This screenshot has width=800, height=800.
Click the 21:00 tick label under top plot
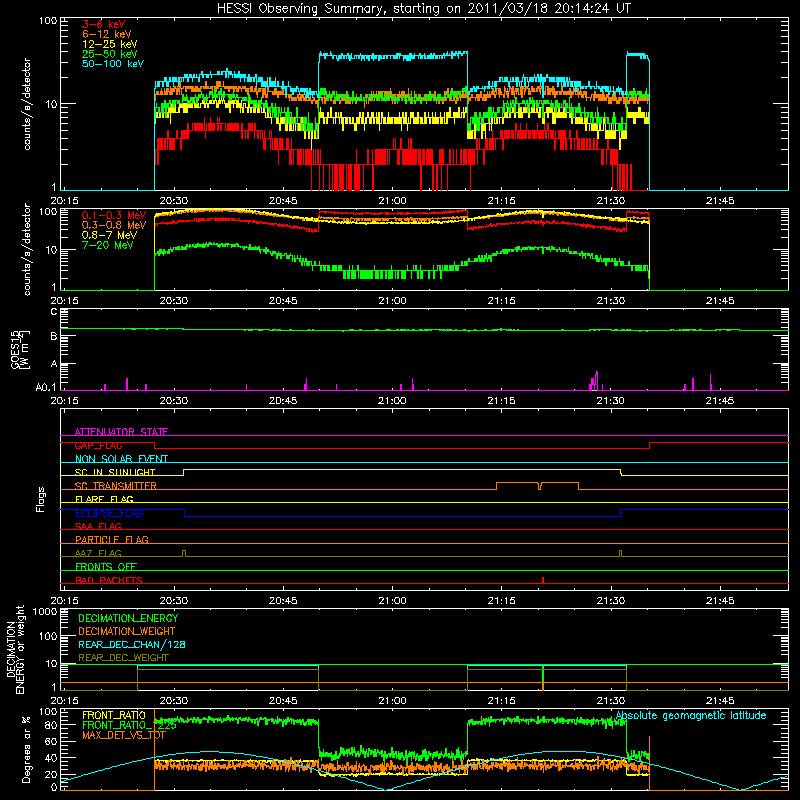coord(392,201)
